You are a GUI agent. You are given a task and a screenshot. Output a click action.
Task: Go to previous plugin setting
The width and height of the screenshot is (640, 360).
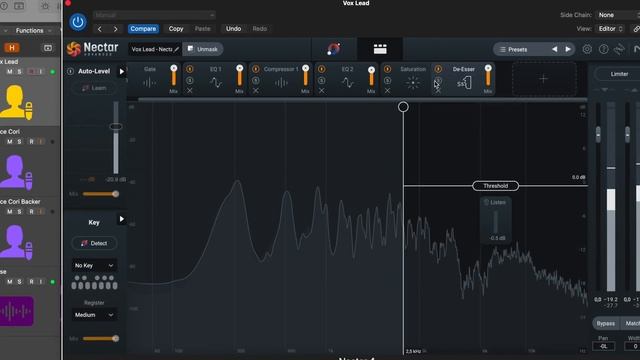click(x=100, y=29)
